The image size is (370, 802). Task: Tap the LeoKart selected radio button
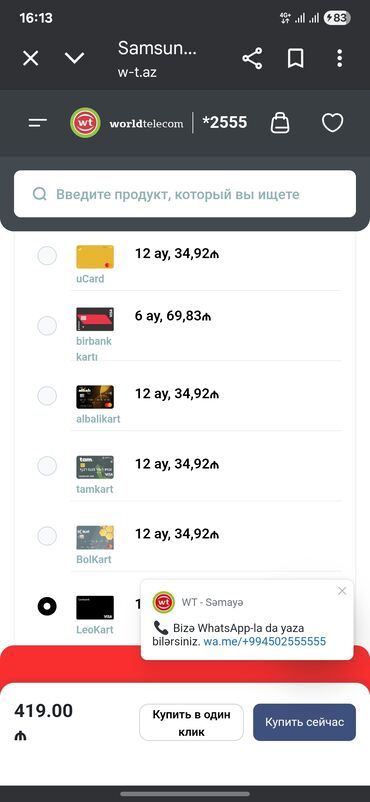[x=47, y=606]
